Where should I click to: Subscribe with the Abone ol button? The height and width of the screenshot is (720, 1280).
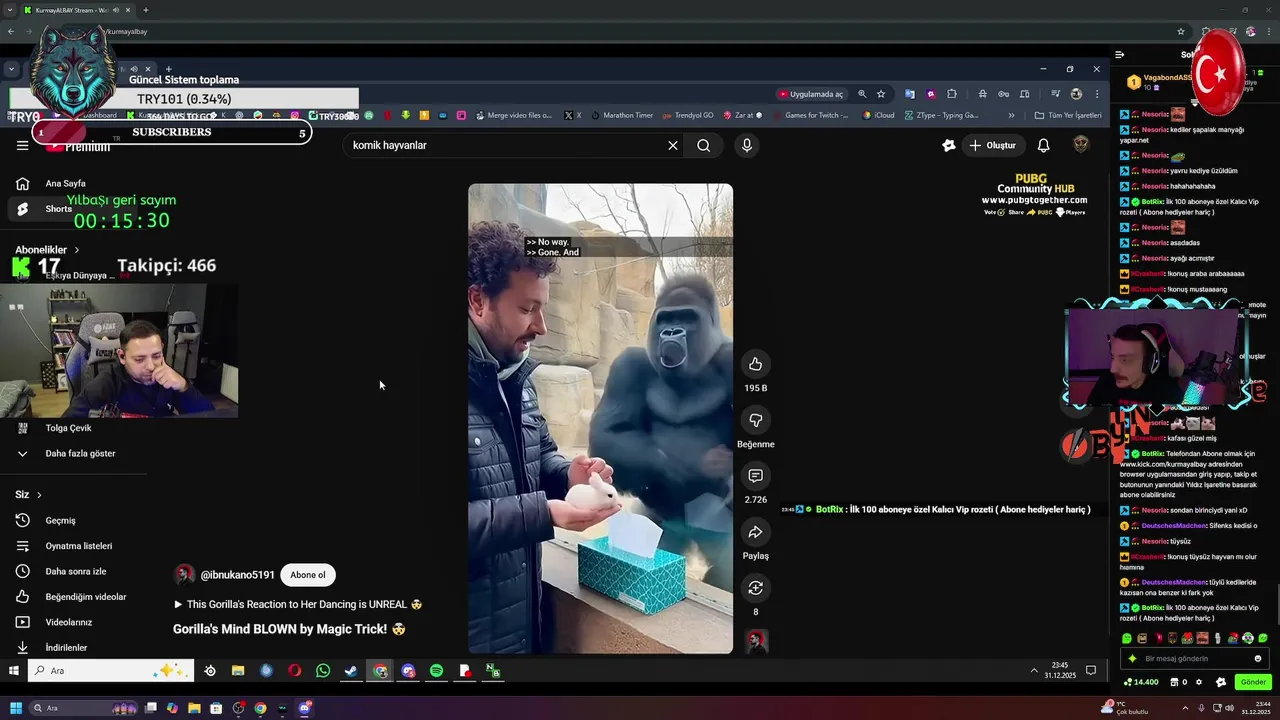[x=308, y=575]
